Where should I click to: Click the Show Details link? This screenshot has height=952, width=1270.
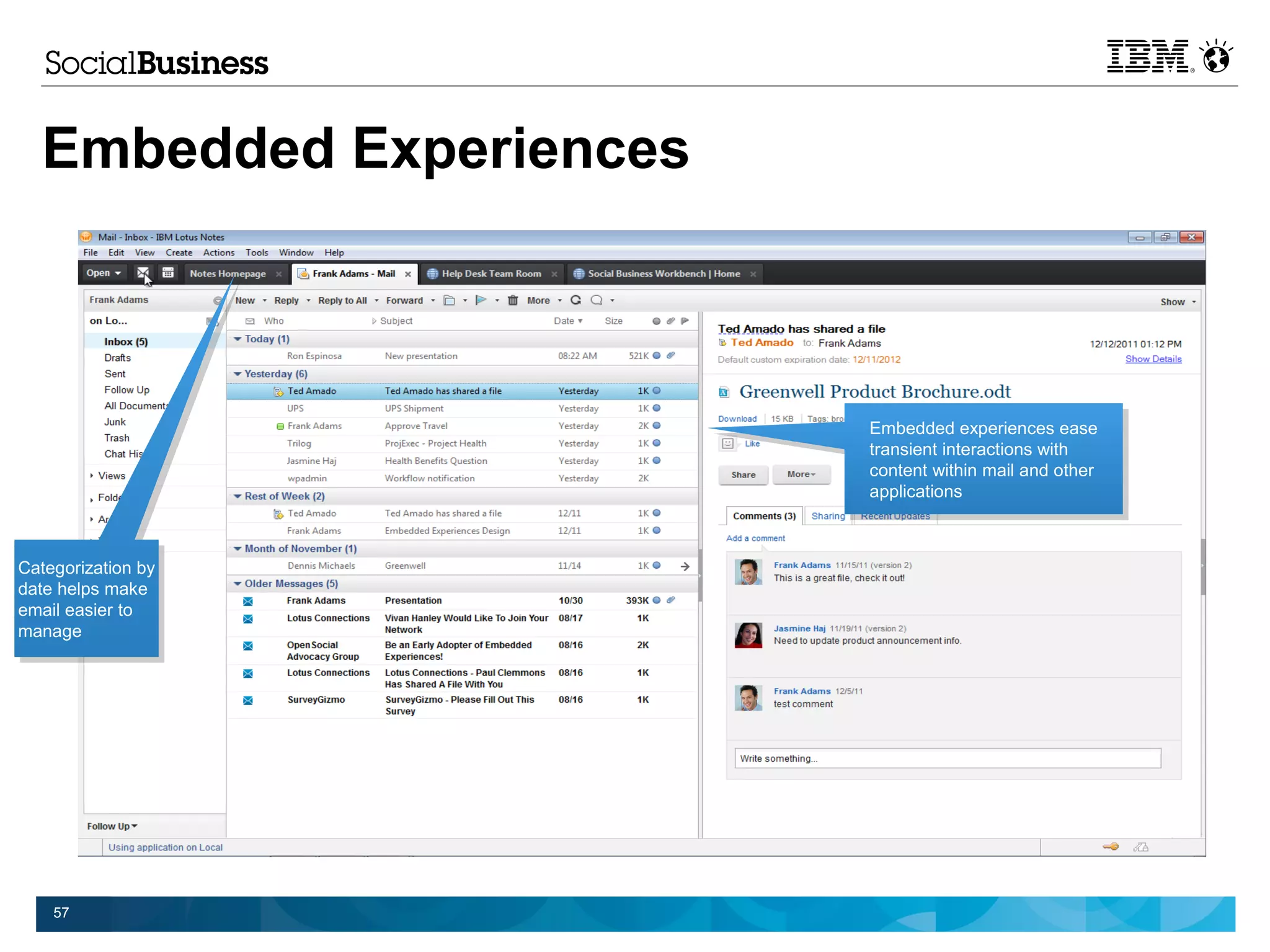[x=1153, y=359]
